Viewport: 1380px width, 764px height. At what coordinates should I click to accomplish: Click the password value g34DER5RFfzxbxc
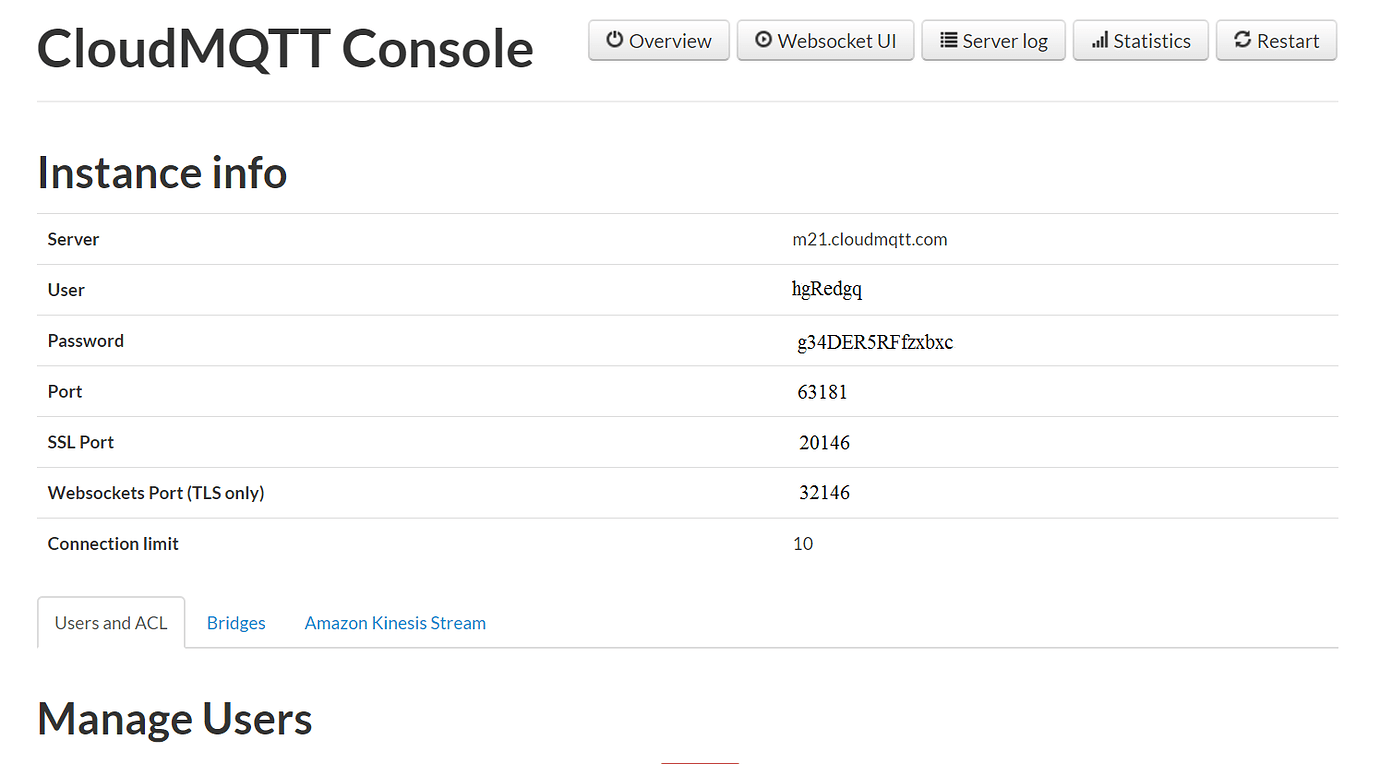pos(875,341)
